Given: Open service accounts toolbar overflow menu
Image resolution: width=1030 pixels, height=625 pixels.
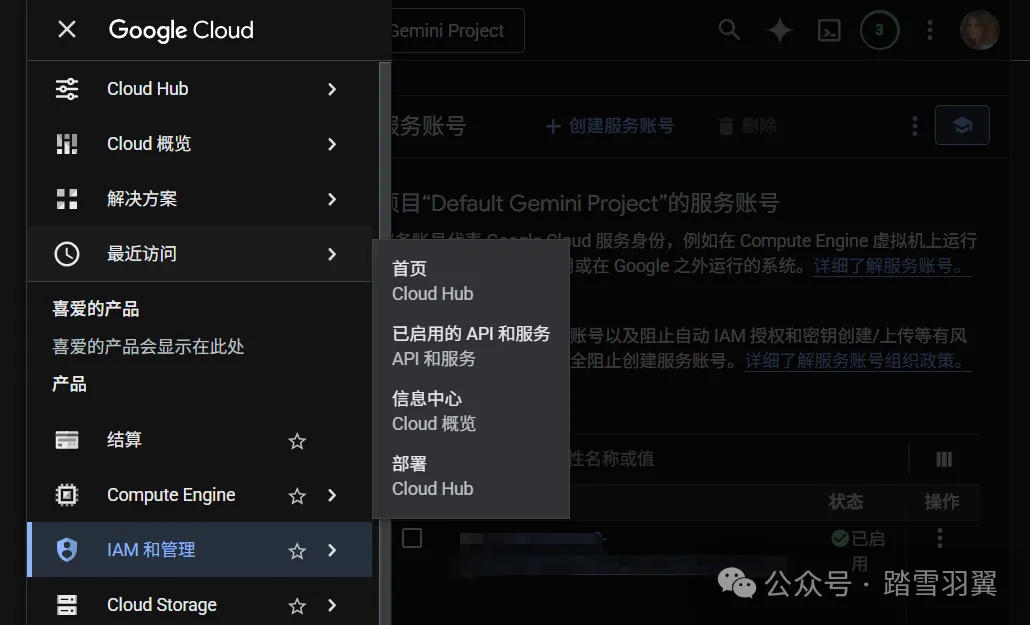Looking at the screenshot, I should (915, 126).
